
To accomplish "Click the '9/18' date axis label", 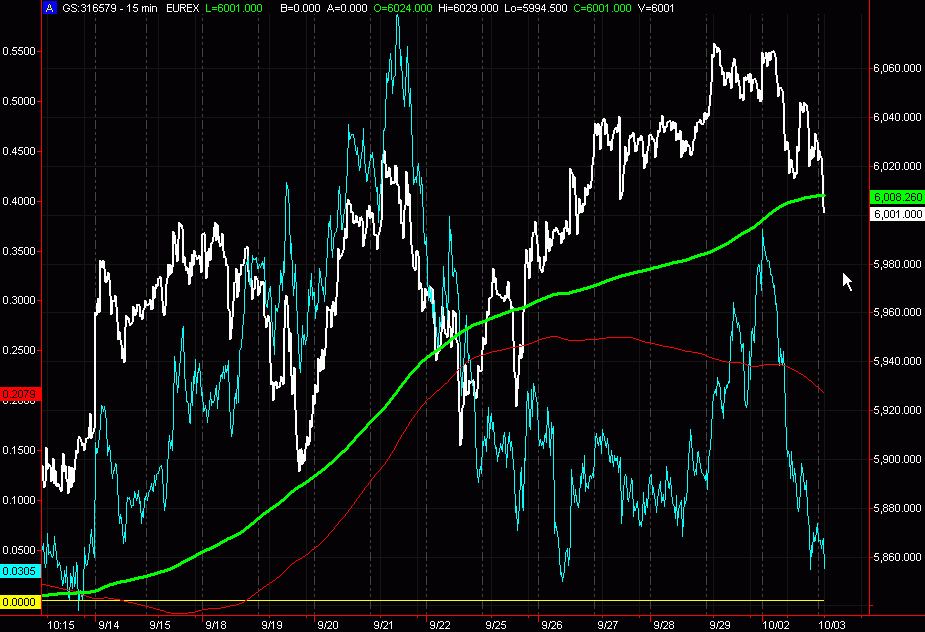I will tap(215, 625).
